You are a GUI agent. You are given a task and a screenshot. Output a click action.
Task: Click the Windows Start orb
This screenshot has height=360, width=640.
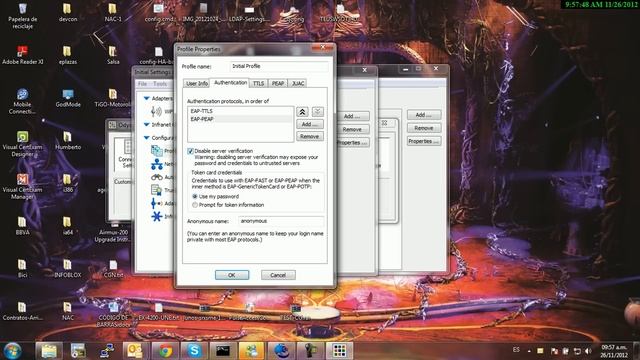(12, 351)
